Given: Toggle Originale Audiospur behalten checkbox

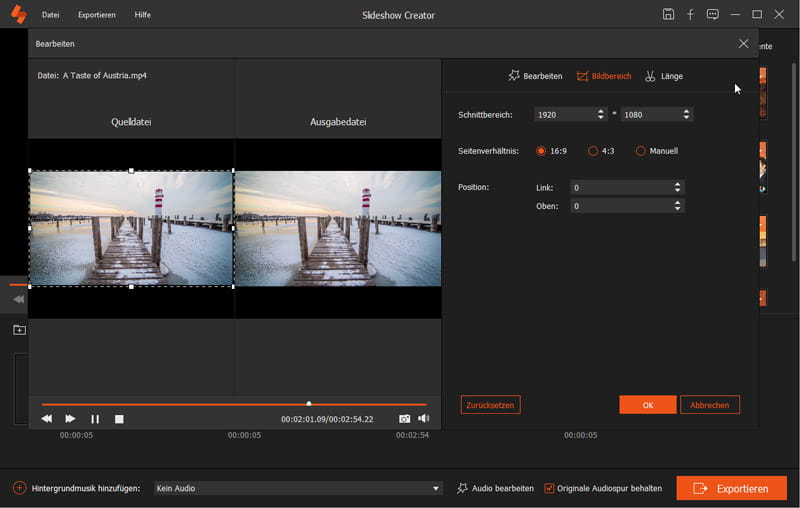Looking at the screenshot, I should (x=549, y=488).
